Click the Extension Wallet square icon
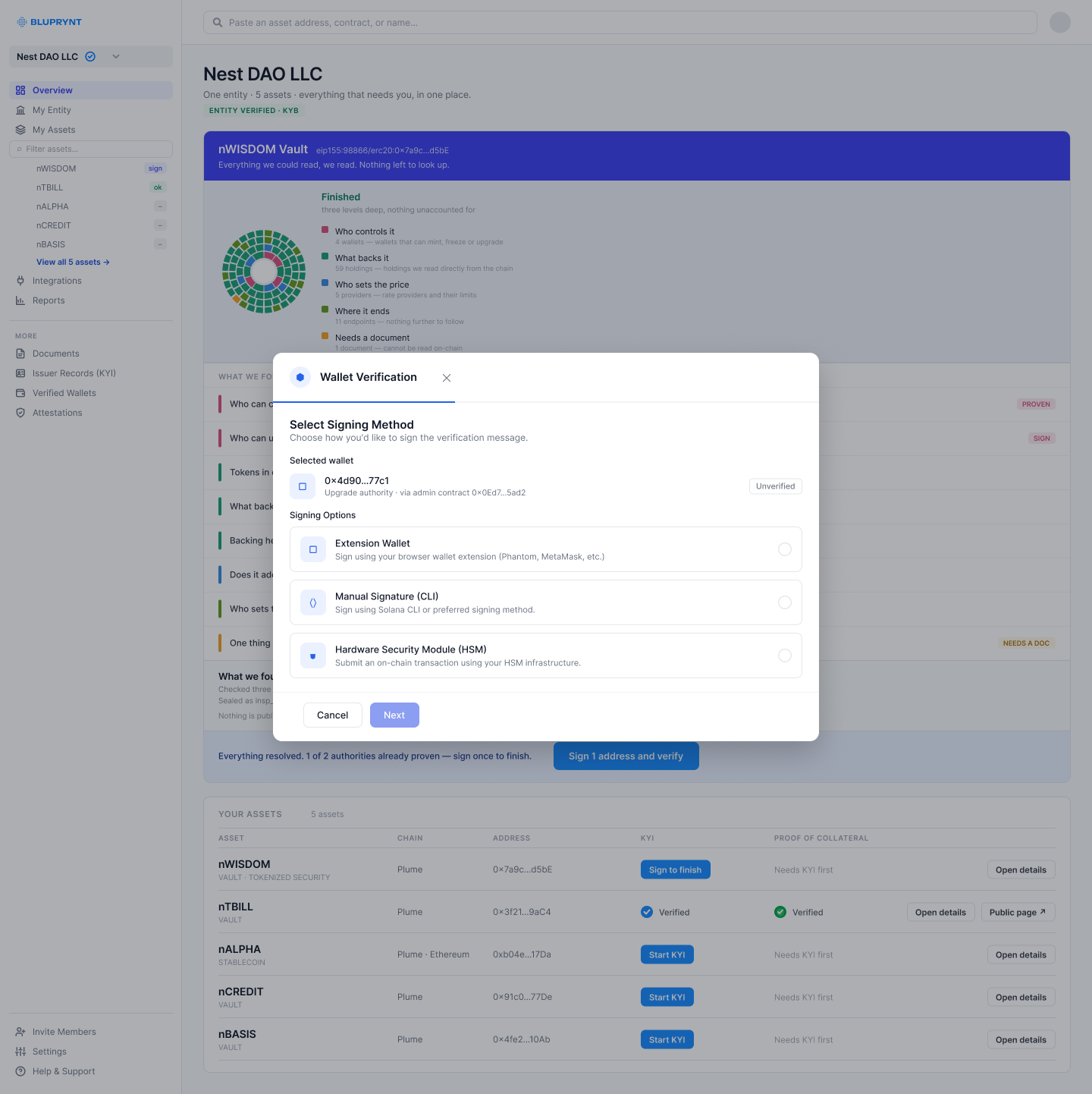 (x=313, y=549)
